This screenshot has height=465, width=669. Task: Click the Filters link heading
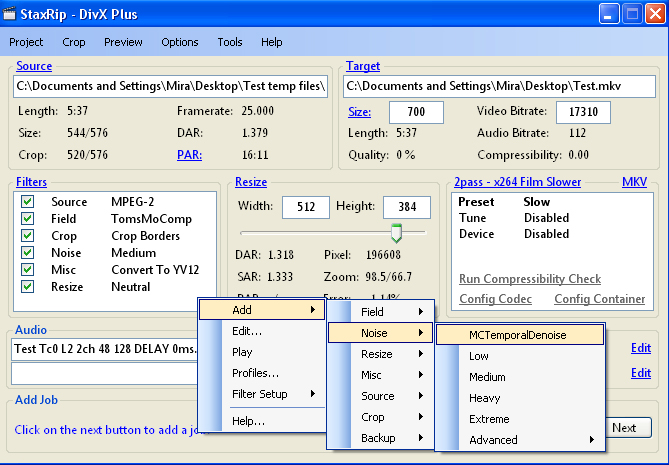click(32, 182)
